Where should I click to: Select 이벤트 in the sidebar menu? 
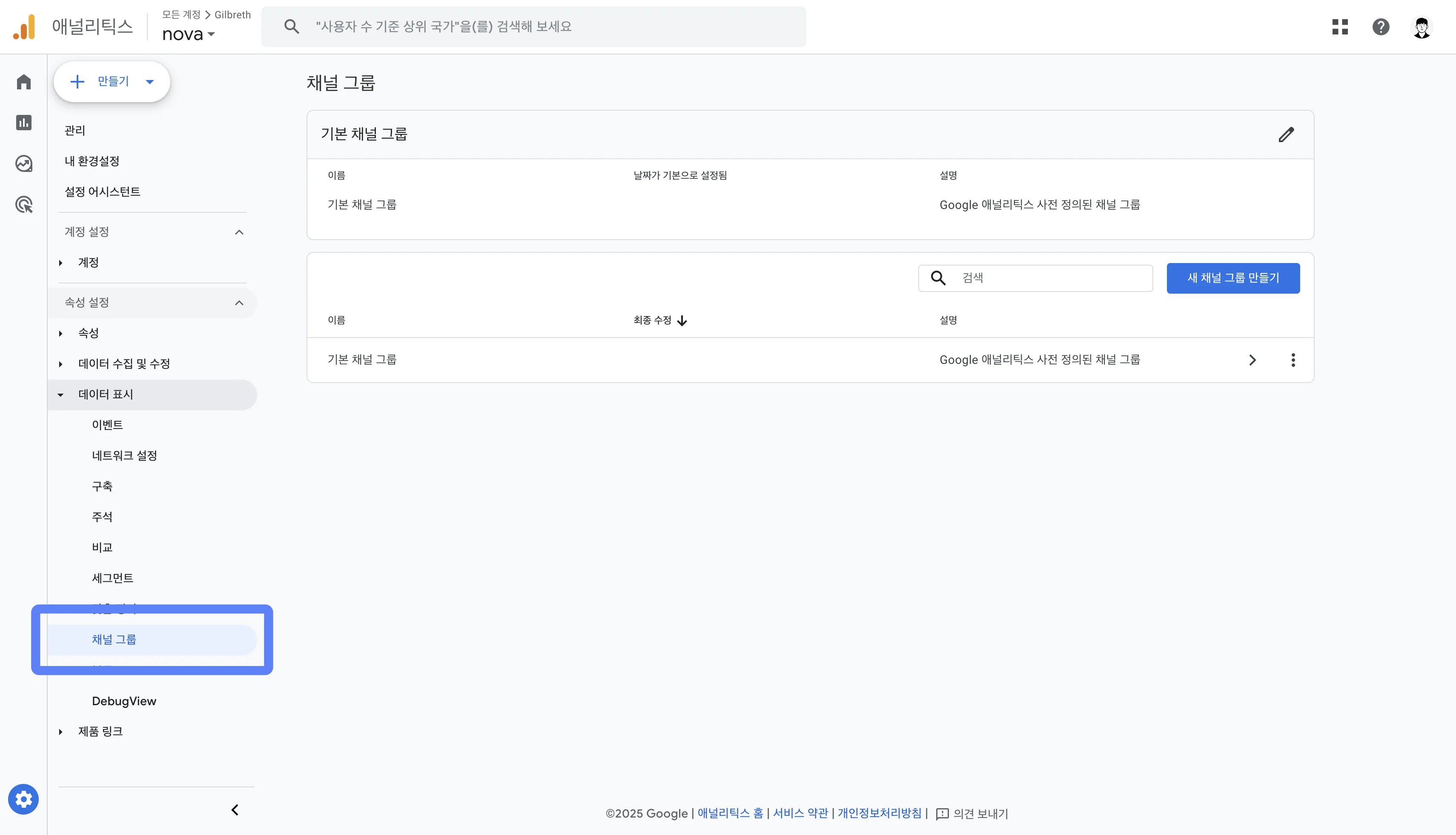pos(108,424)
